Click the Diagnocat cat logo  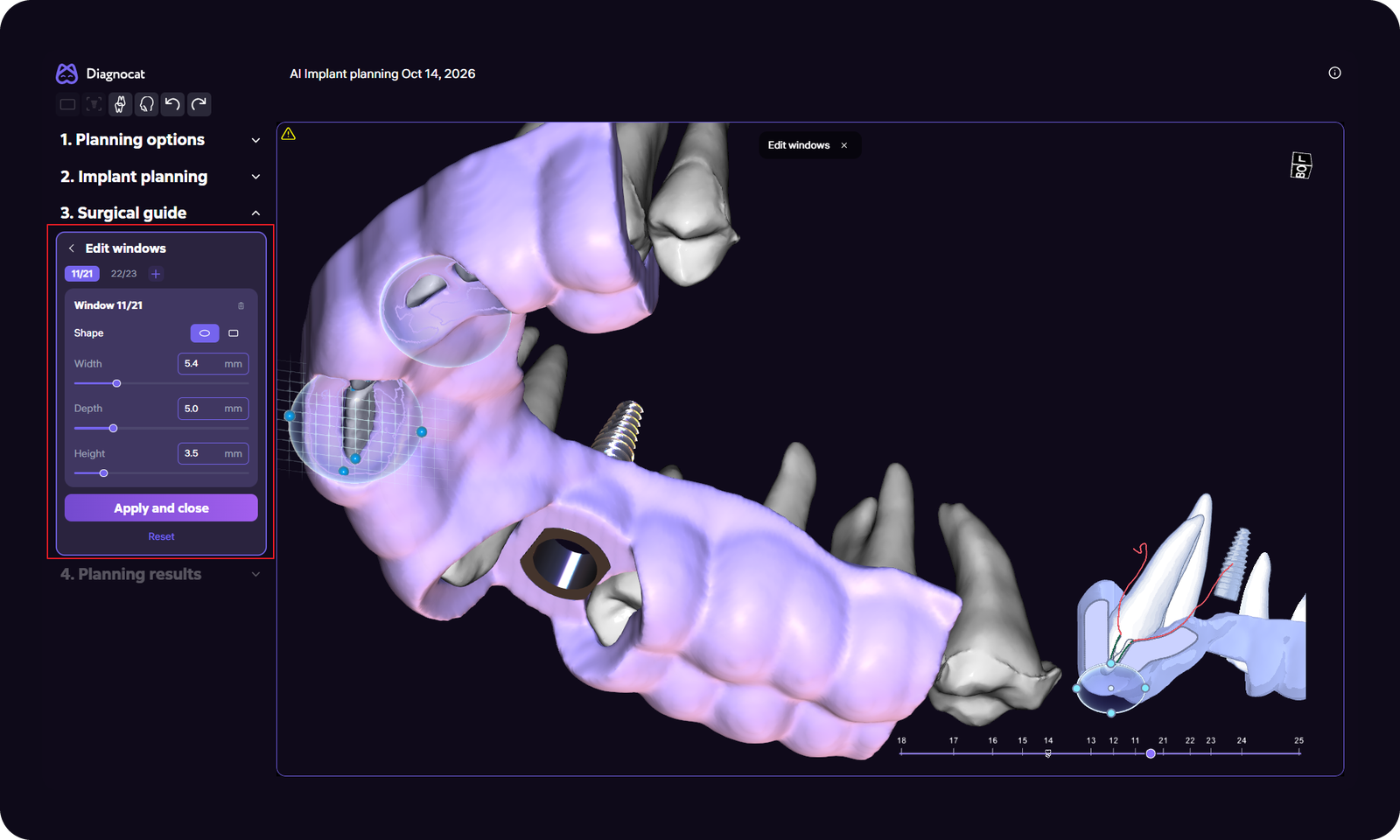point(66,73)
